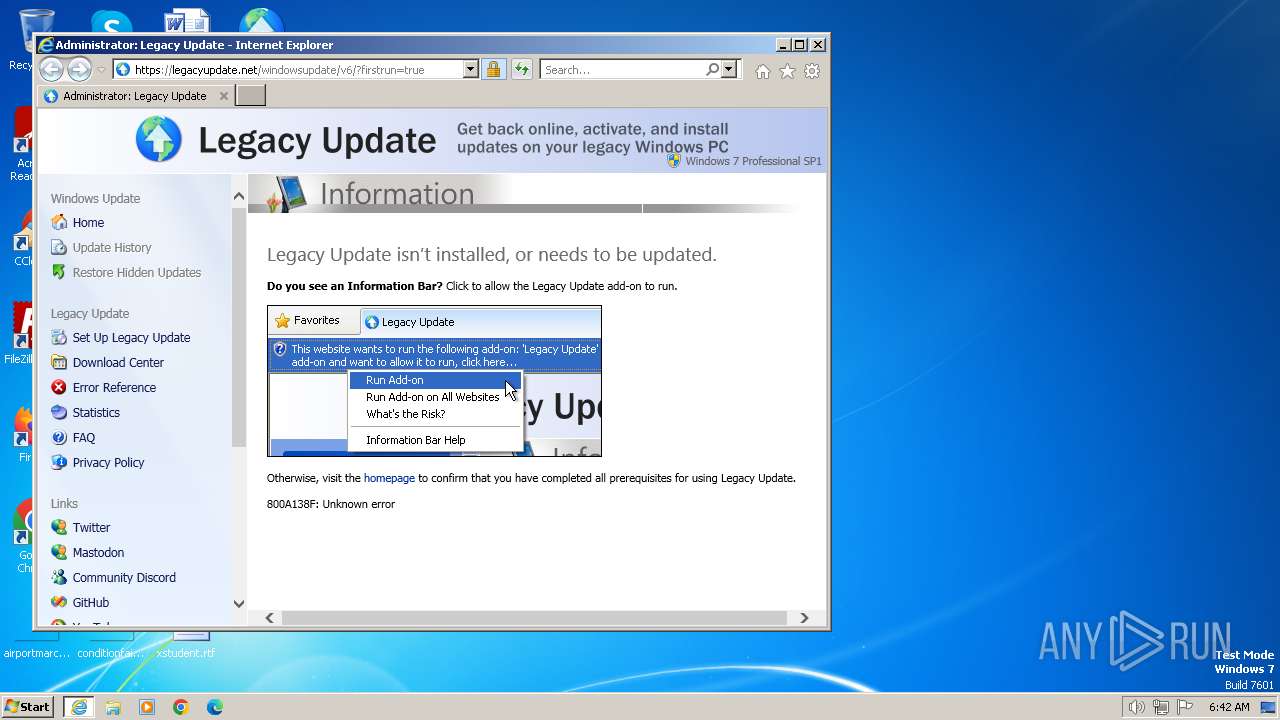
Task: Open the Twitter link
Action: pos(91,527)
